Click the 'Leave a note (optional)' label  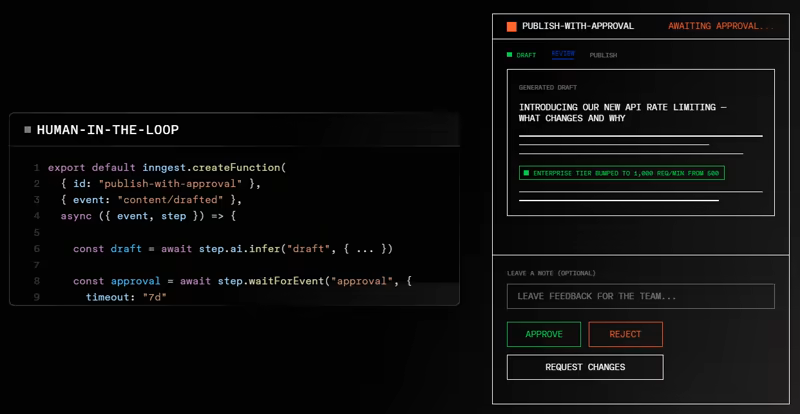(x=551, y=273)
